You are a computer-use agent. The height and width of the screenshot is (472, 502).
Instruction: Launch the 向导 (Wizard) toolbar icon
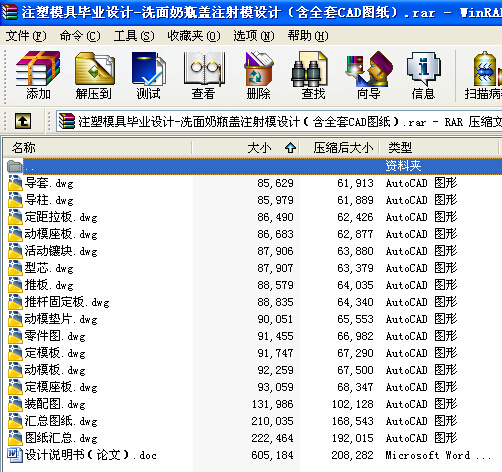tap(369, 68)
